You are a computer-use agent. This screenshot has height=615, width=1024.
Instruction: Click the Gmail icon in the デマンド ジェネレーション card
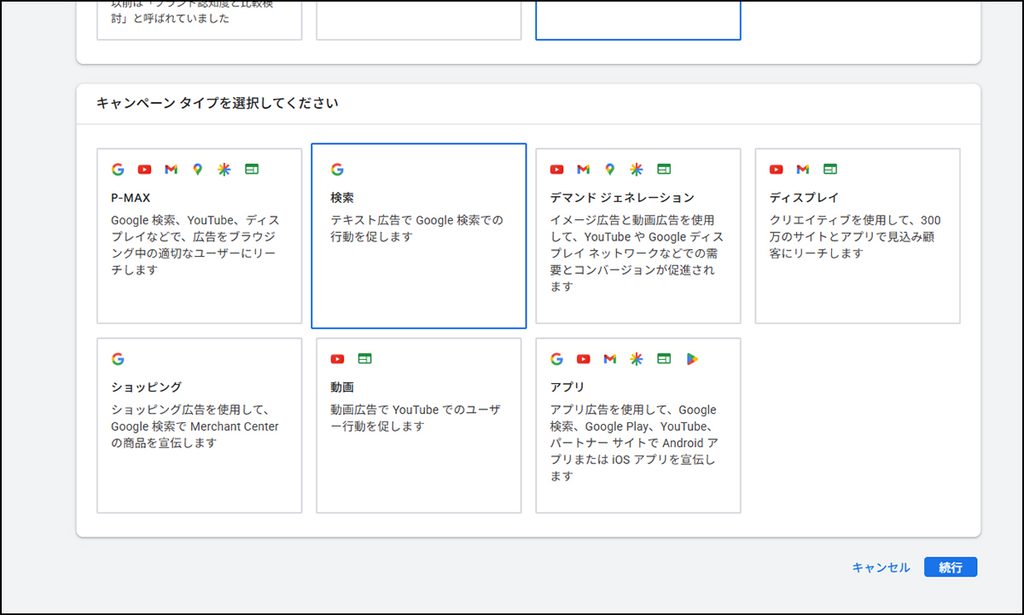click(583, 169)
